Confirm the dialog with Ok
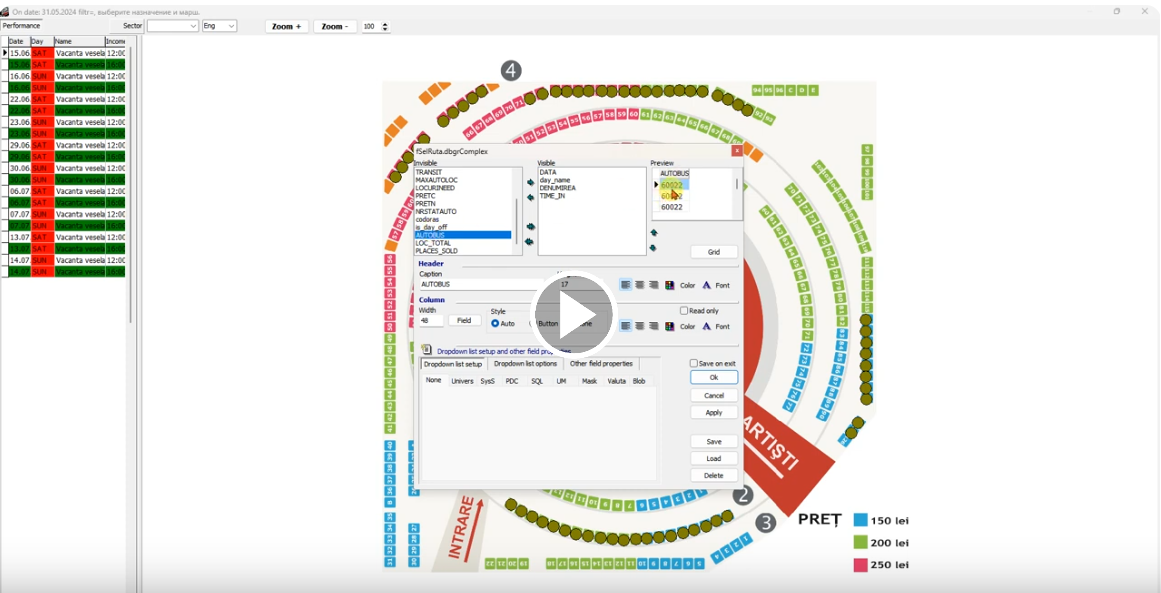 714,378
